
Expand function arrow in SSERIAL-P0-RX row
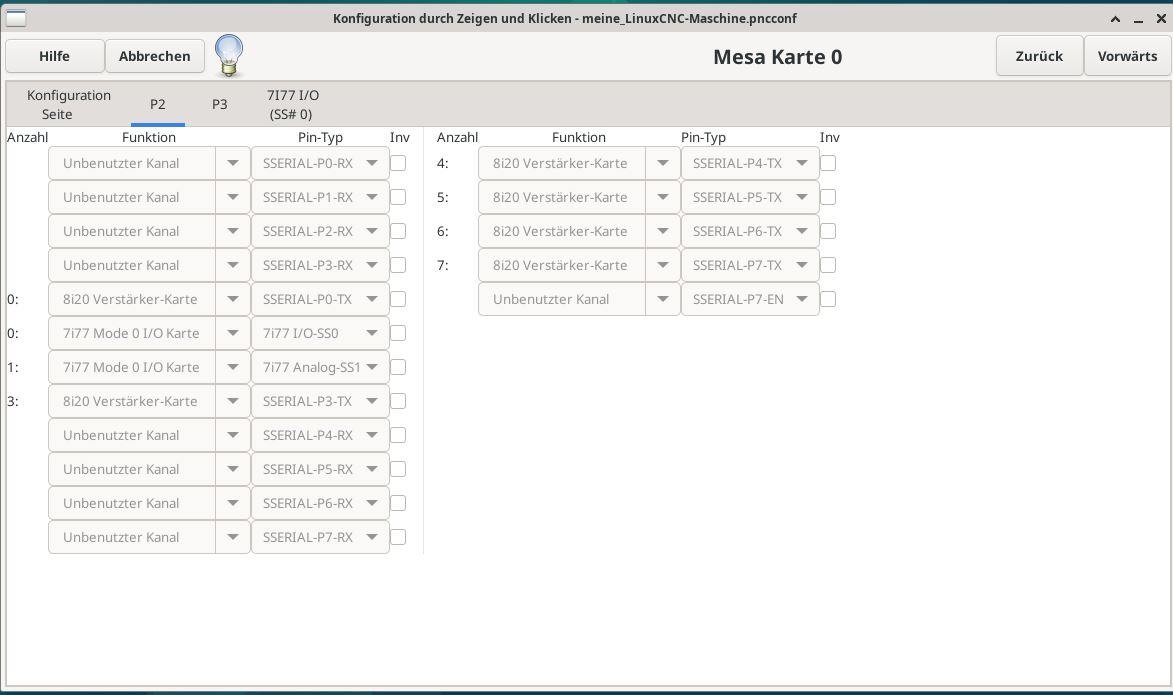pos(233,163)
